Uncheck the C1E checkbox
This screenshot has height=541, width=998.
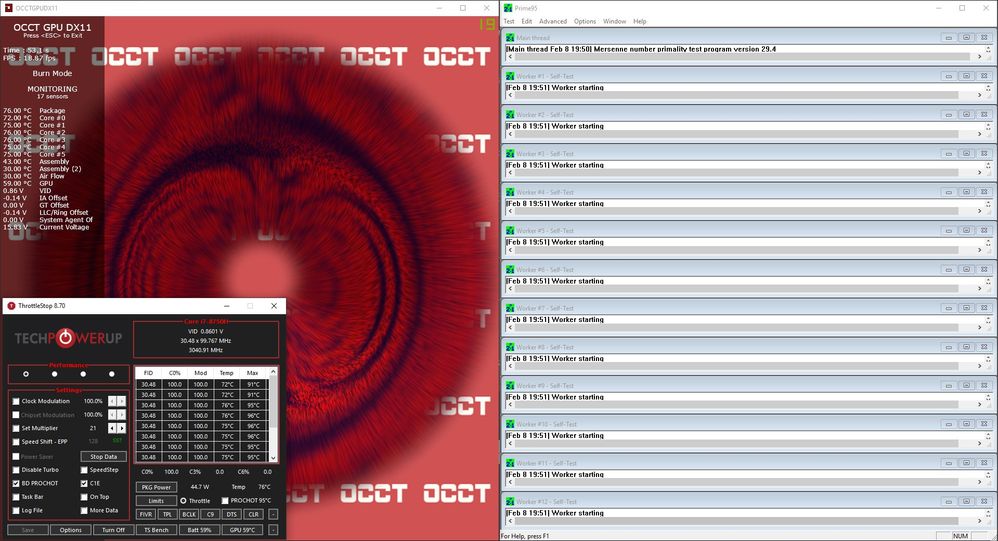[84, 484]
